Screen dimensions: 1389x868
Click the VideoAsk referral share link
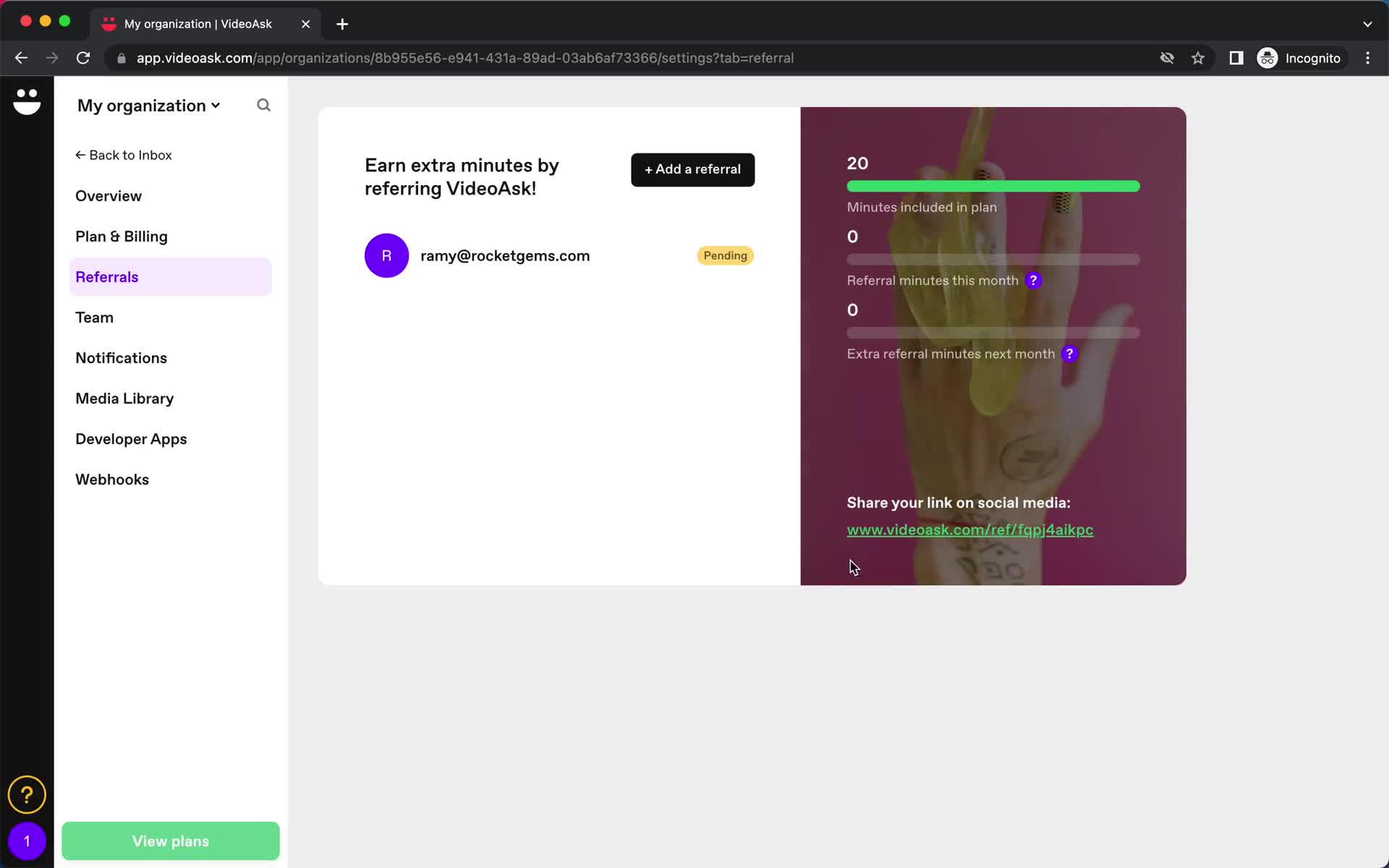pos(970,529)
